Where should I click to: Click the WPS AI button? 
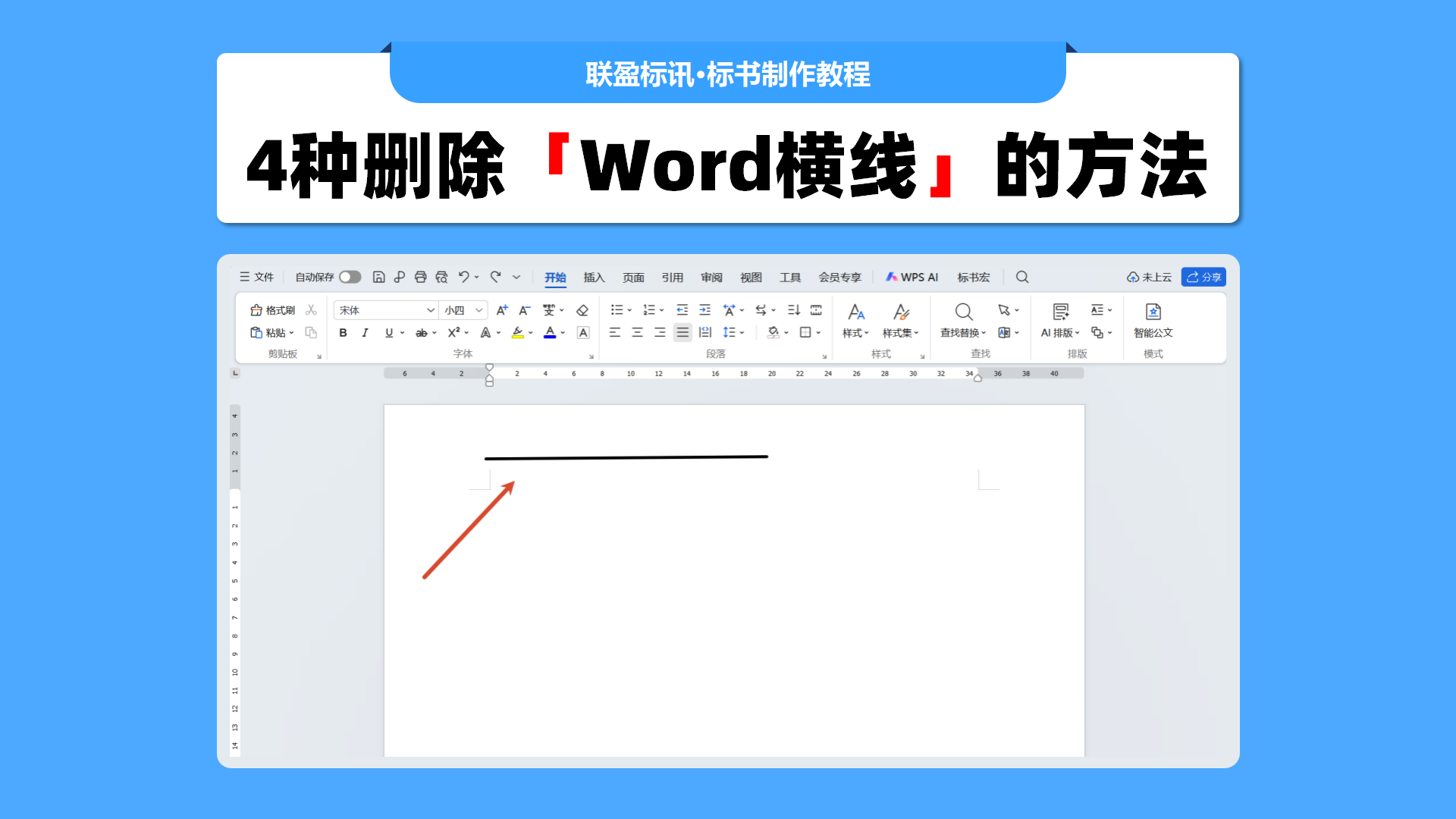(912, 277)
